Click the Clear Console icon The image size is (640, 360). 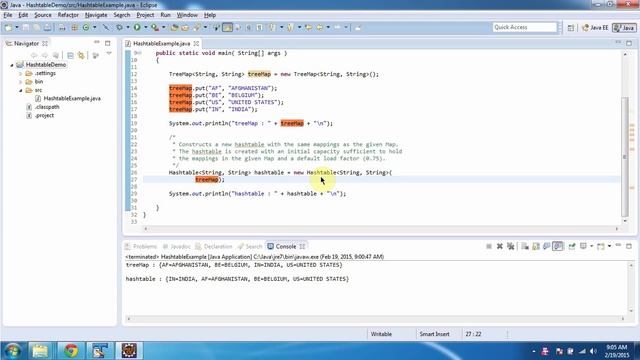click(525, 246)
